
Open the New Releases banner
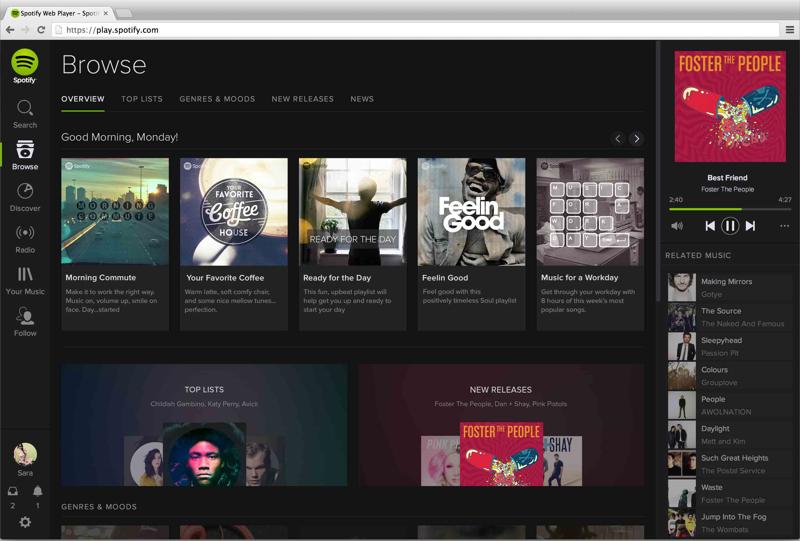[501, 425]
